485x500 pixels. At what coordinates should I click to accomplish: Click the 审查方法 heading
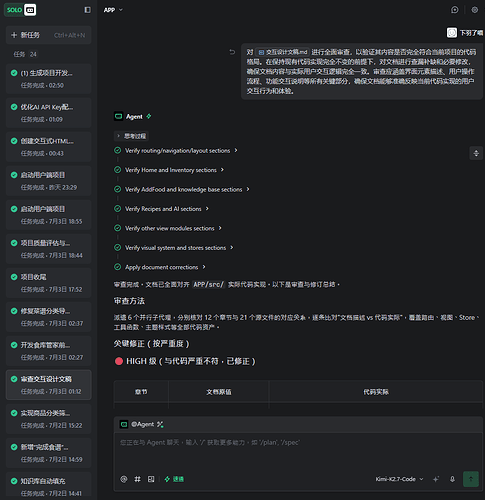(129, 301)
